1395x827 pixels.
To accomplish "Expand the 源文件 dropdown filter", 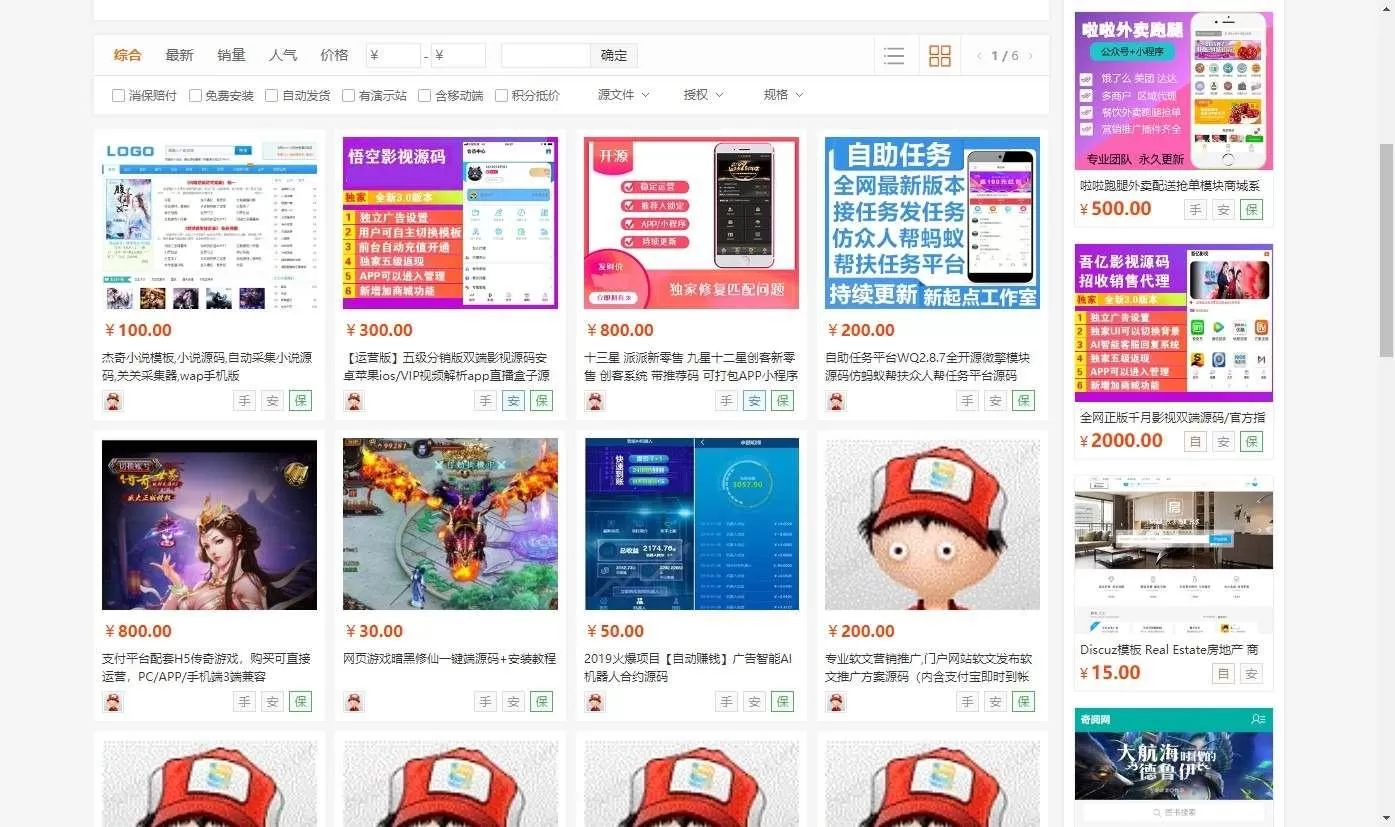I will (623, 95).
